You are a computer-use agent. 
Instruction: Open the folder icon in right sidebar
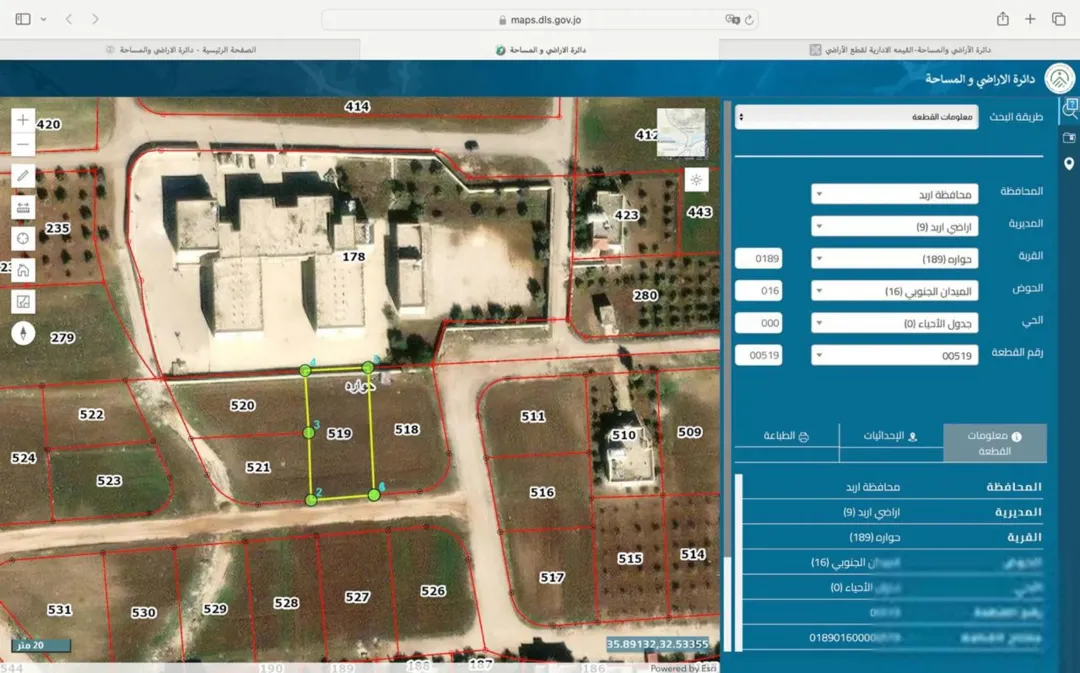coord(1069,138)
